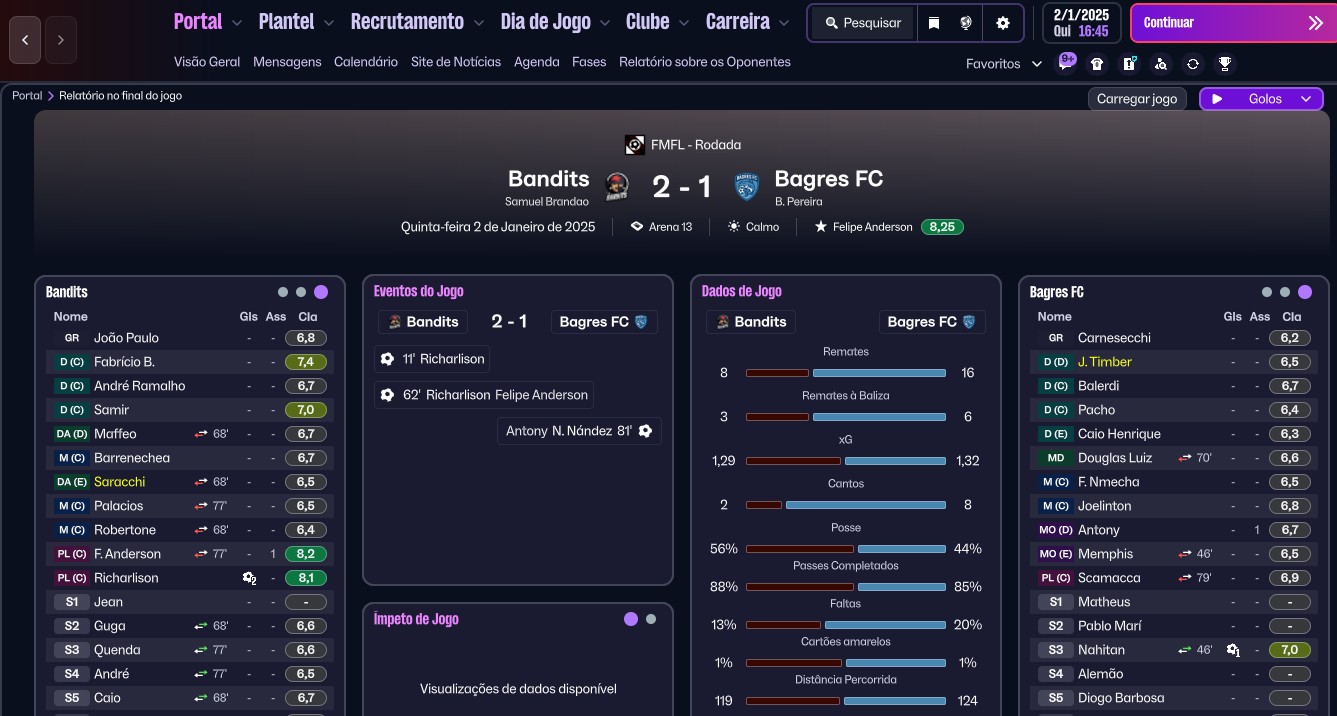This screenshot has height=716, width=1337.
Task: Open the Calendário tab
Action: pyautogui.click(x=366, y=62)
